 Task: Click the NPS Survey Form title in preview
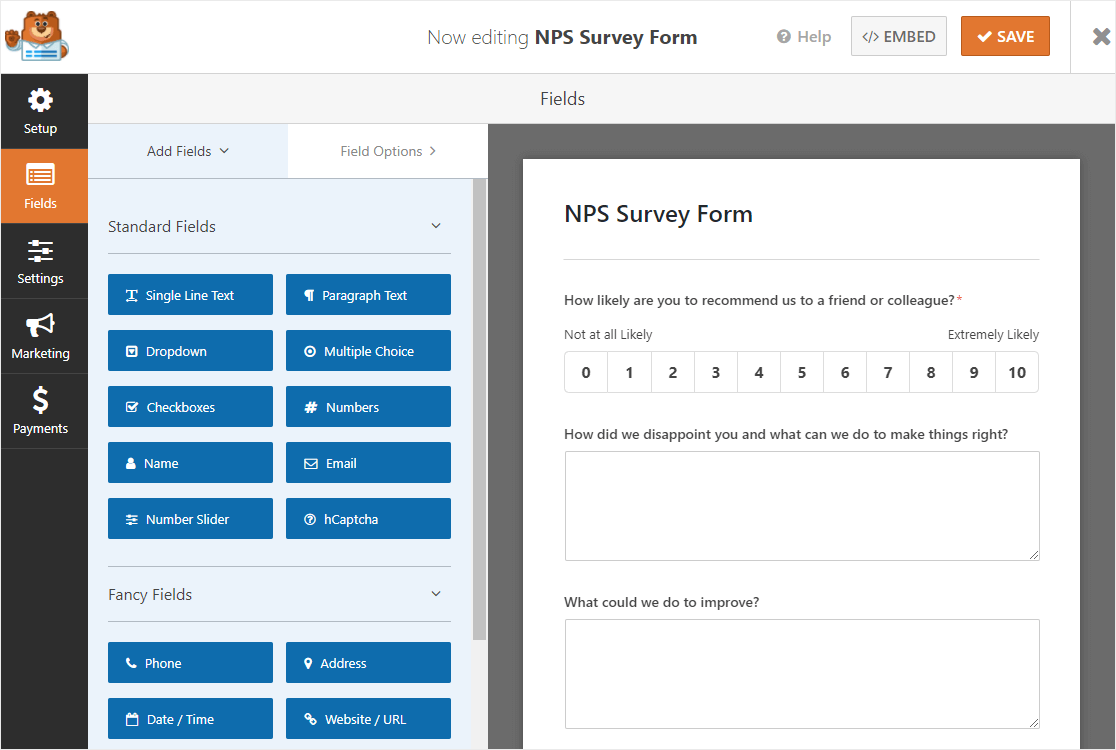[x=658, y=214]
